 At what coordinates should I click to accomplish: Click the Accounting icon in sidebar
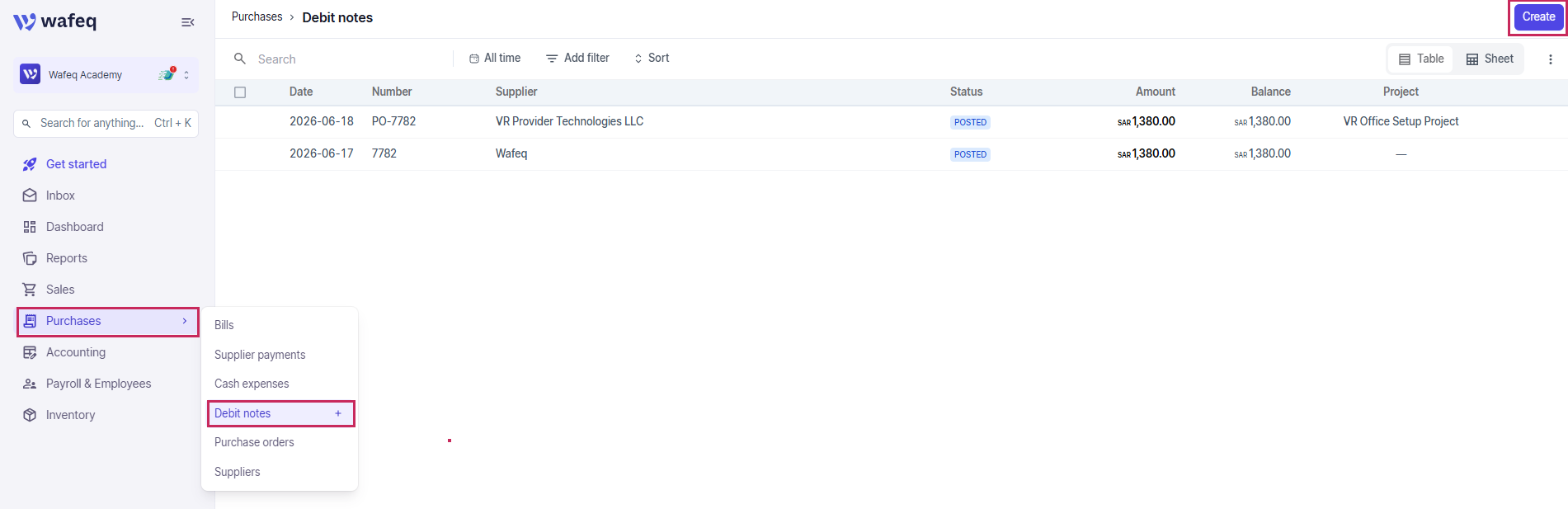tap(30, 352)
